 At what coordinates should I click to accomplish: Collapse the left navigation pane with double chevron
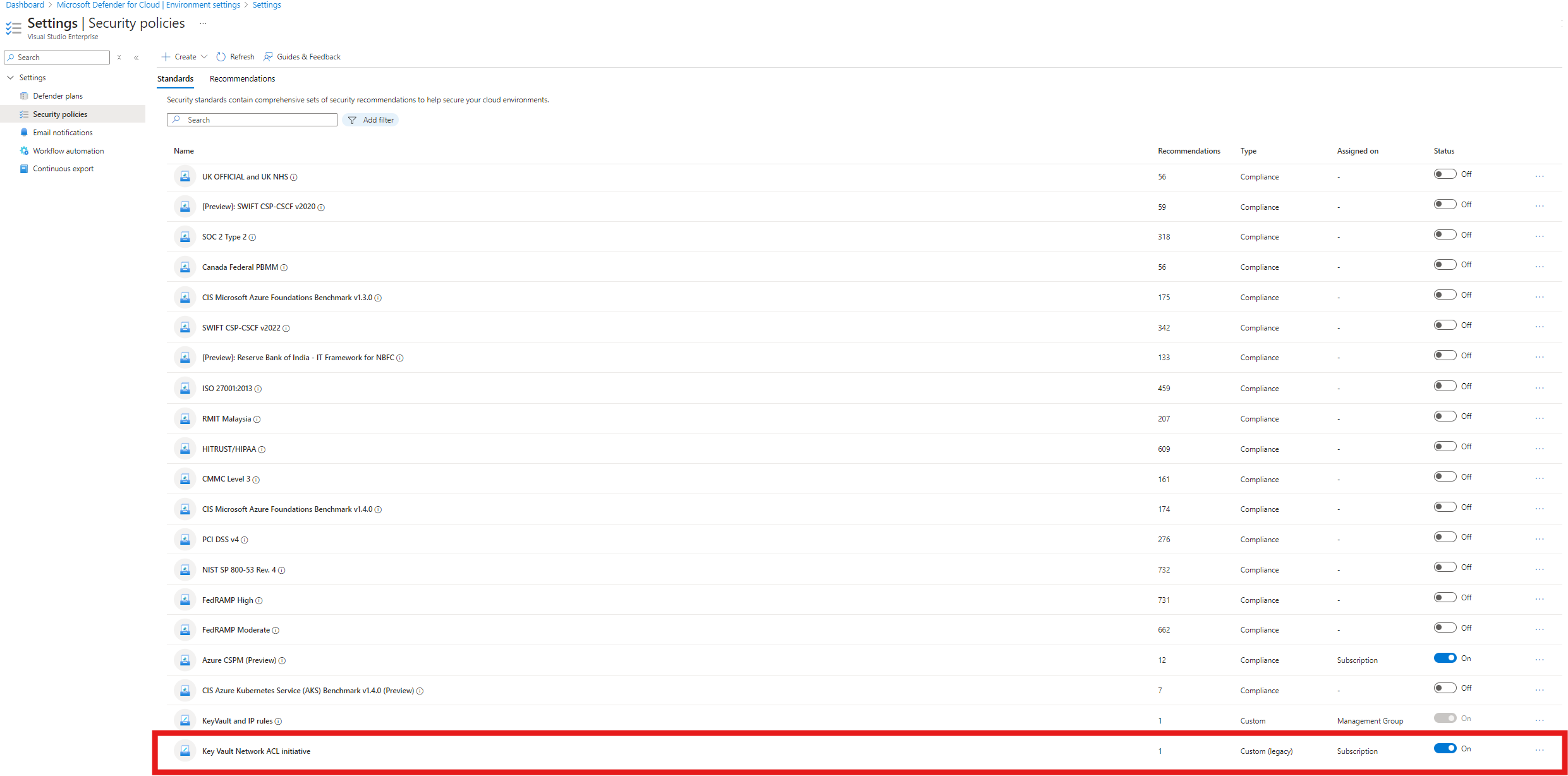[137, 58]
